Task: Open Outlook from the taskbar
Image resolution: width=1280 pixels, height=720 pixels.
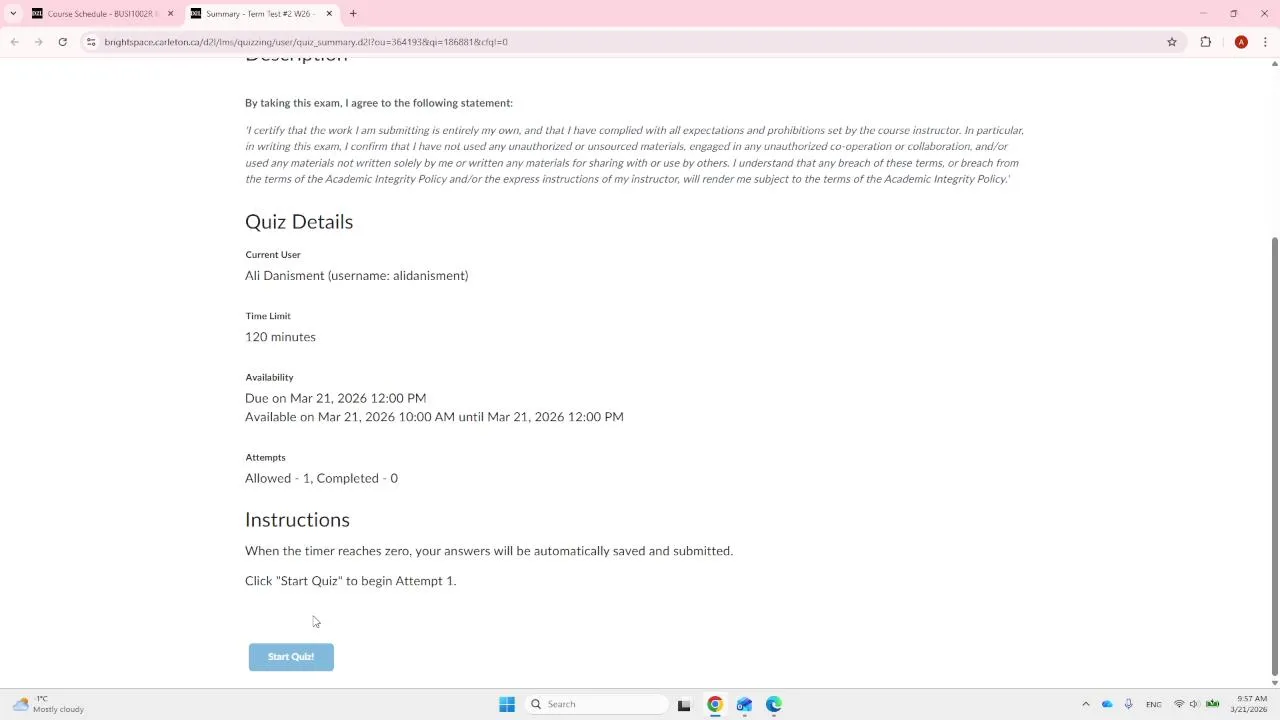Action: point(744,704)
